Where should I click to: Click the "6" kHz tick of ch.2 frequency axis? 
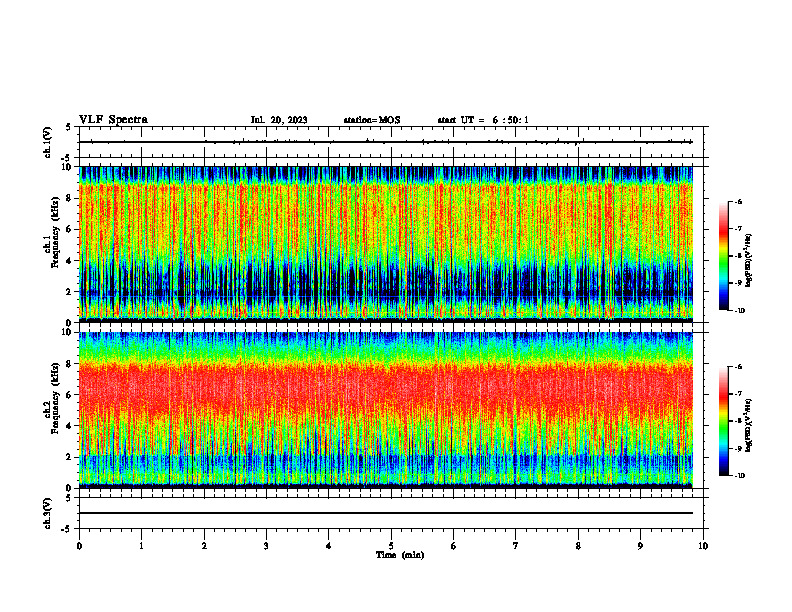[x=69, y=395]
